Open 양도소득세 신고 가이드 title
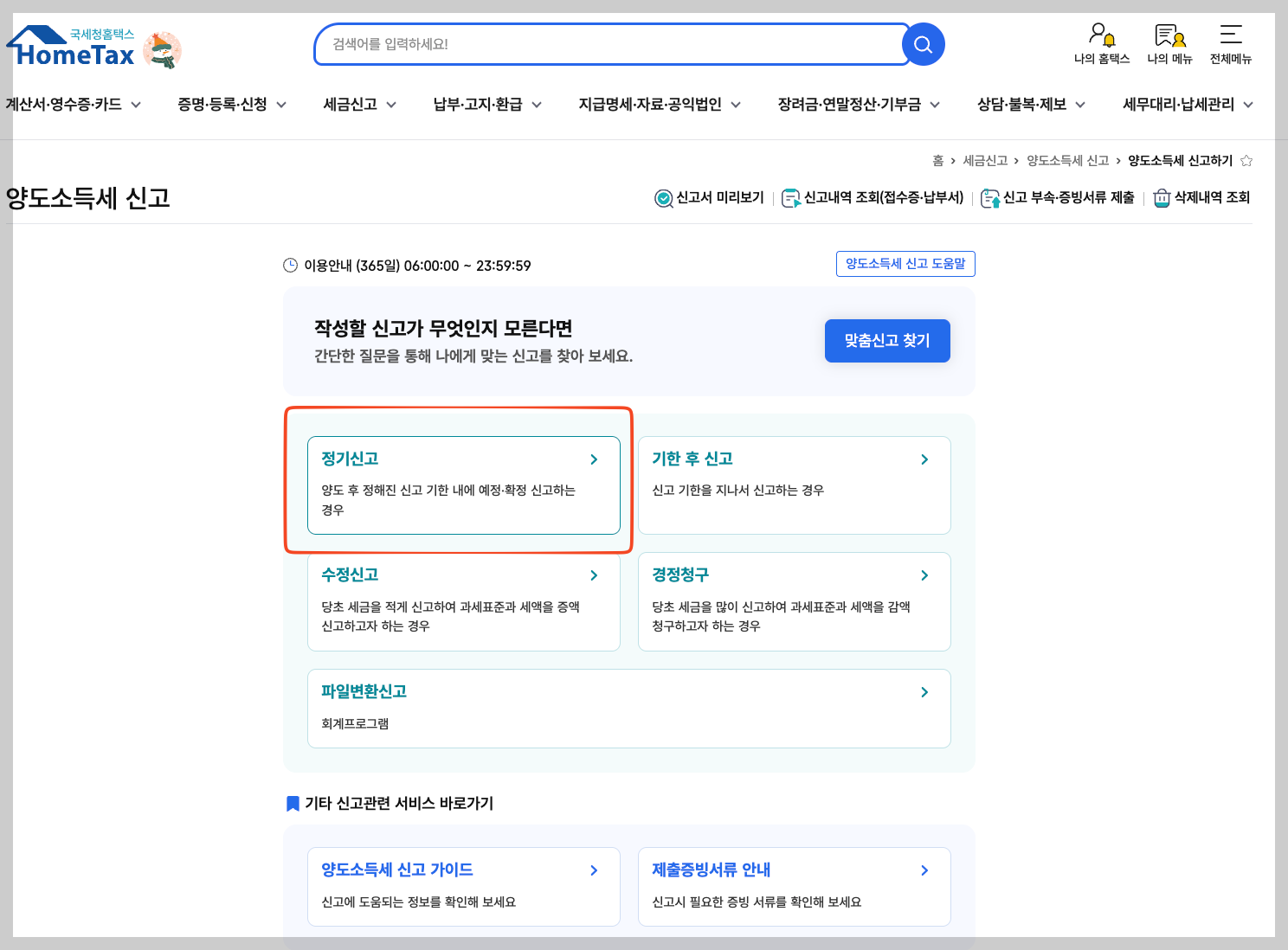 pyautogui.click(x=397, y=870)
